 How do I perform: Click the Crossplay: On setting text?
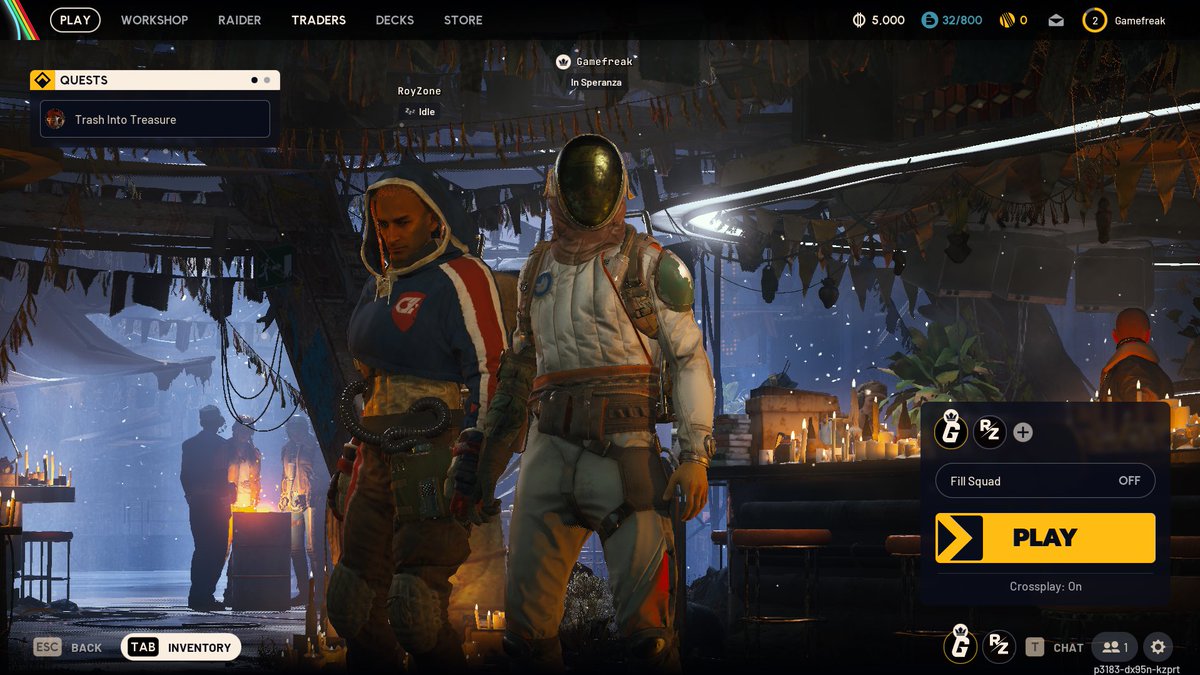click(1045, 587)
